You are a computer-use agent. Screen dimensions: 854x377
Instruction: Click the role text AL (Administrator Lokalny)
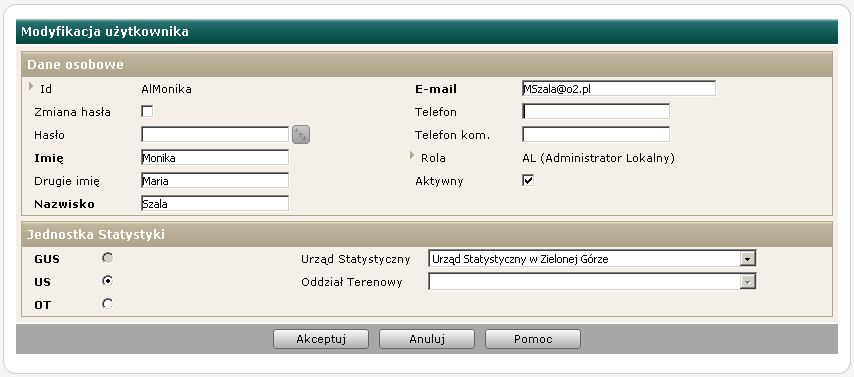[599, 158]
